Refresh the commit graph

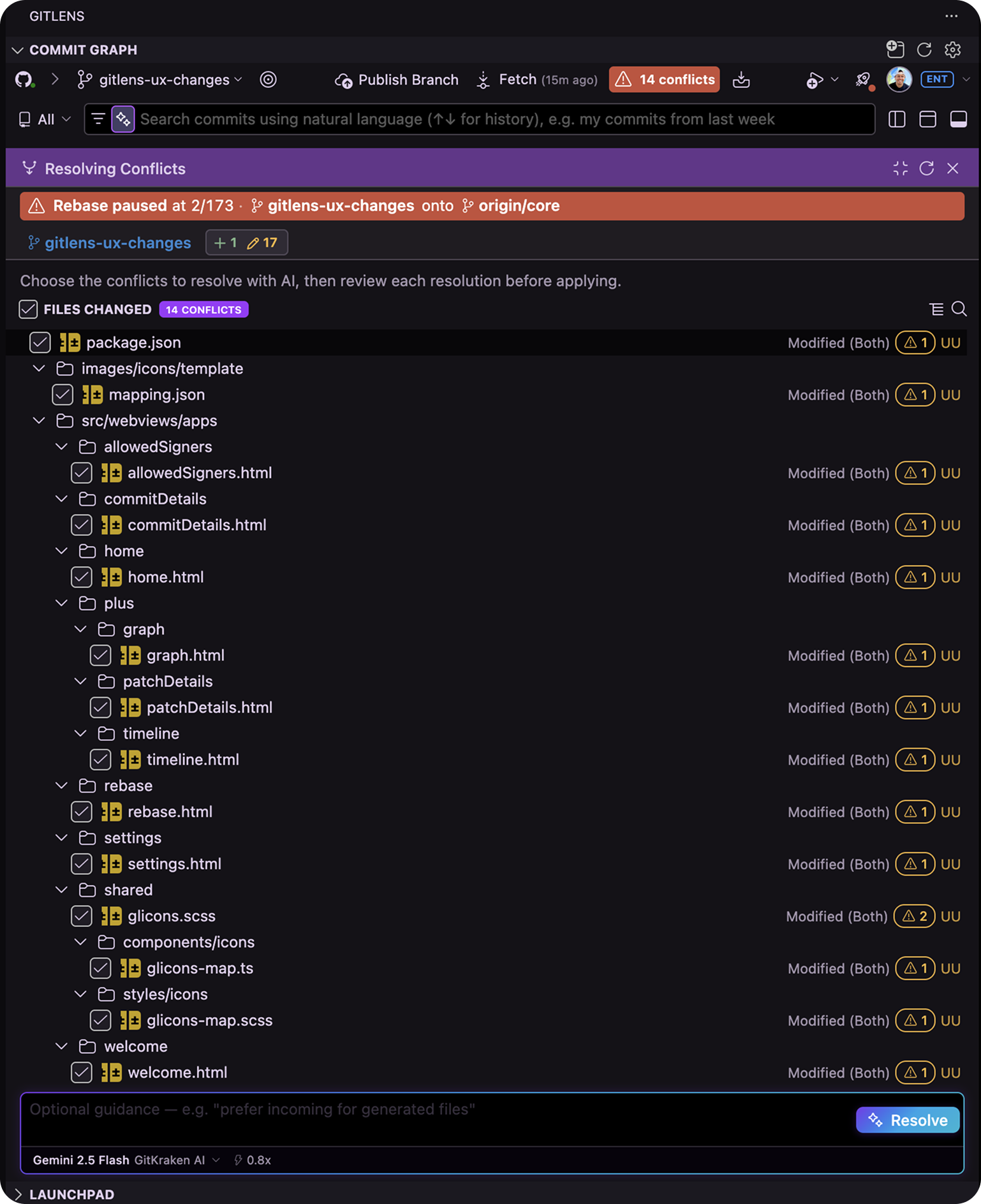point(924,50)
